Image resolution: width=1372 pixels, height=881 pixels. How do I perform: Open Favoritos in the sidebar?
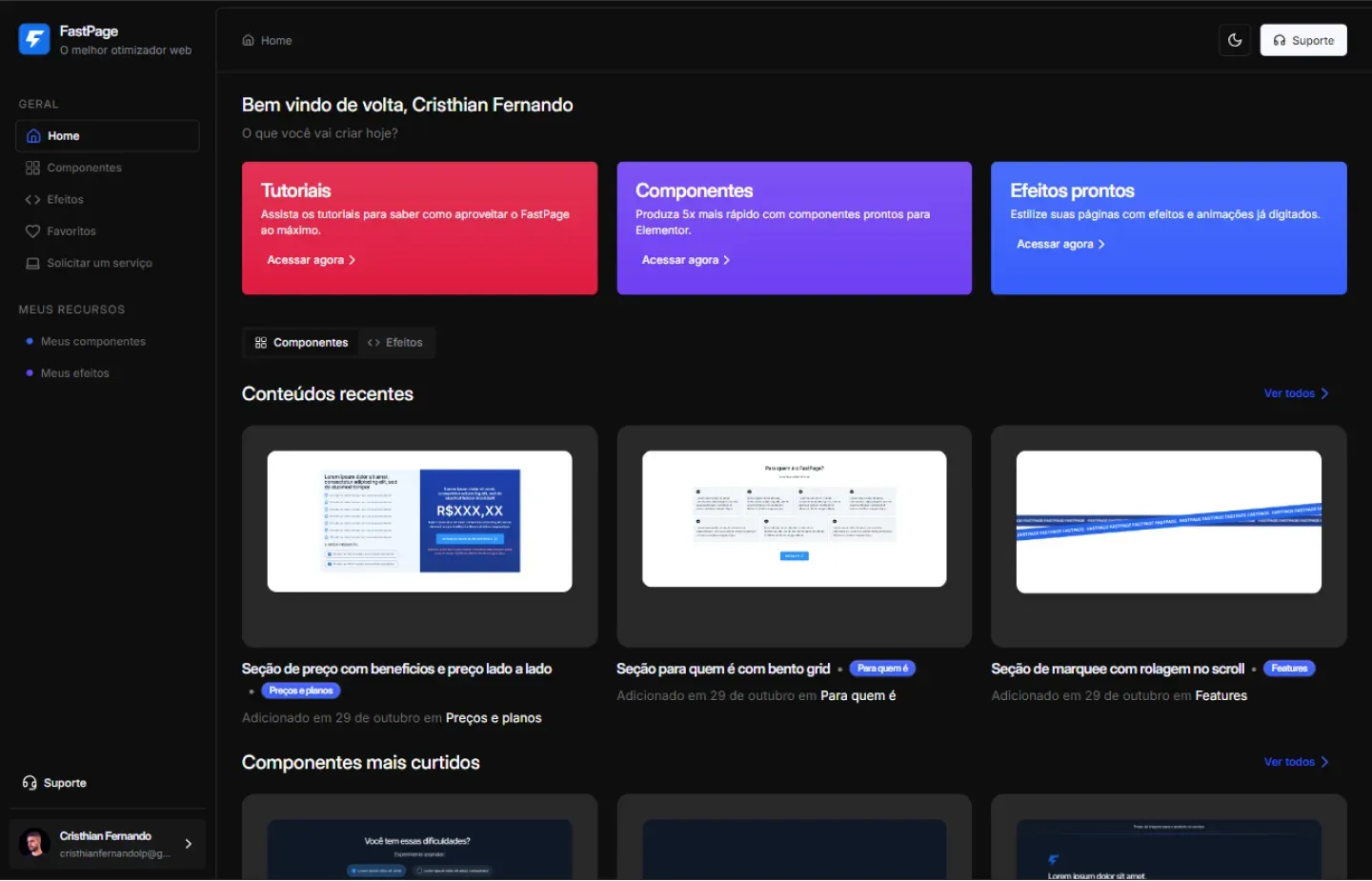click(108, 231)
